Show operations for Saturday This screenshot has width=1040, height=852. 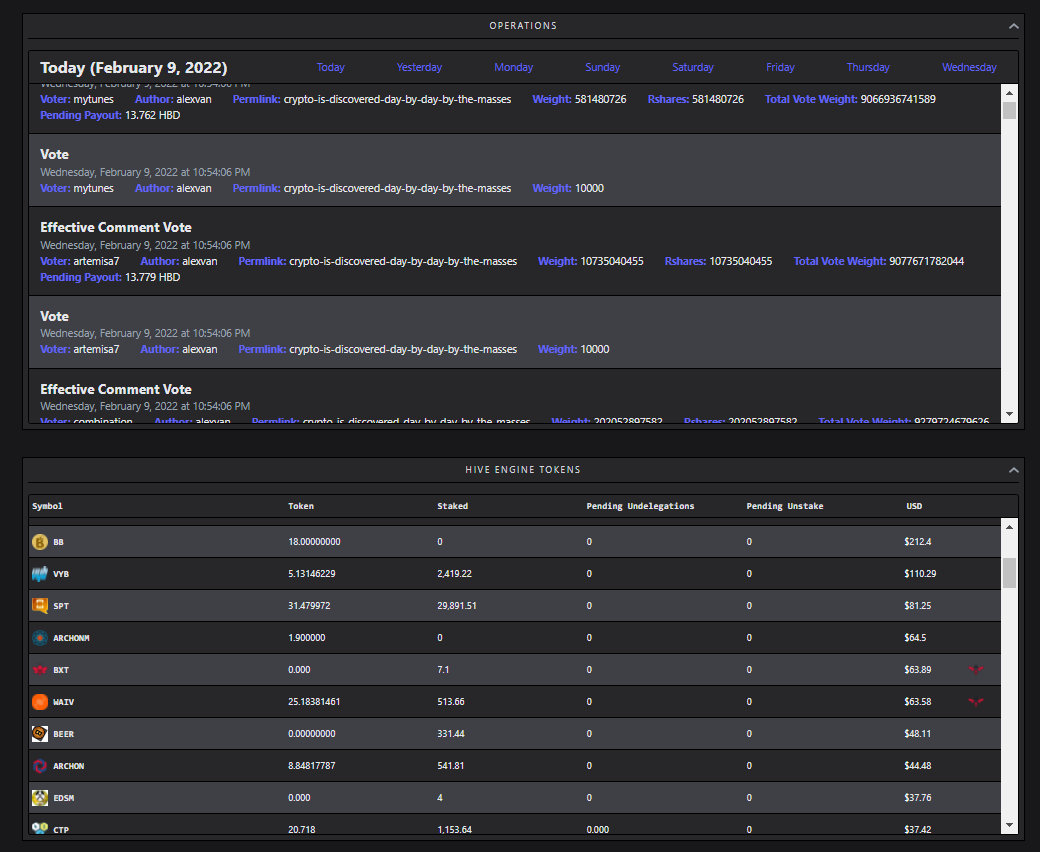tap(692, 67)
